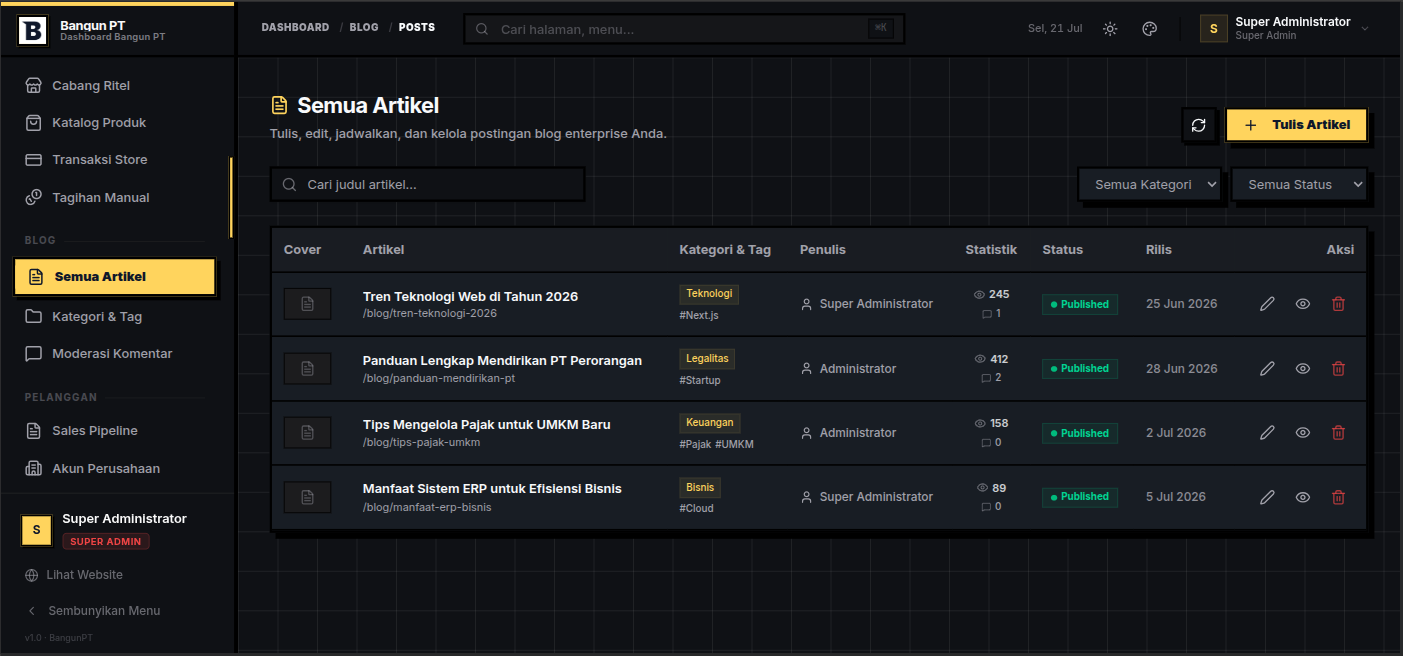
Task: Toggle light mode sun icon
Action: click(1110, 29)
